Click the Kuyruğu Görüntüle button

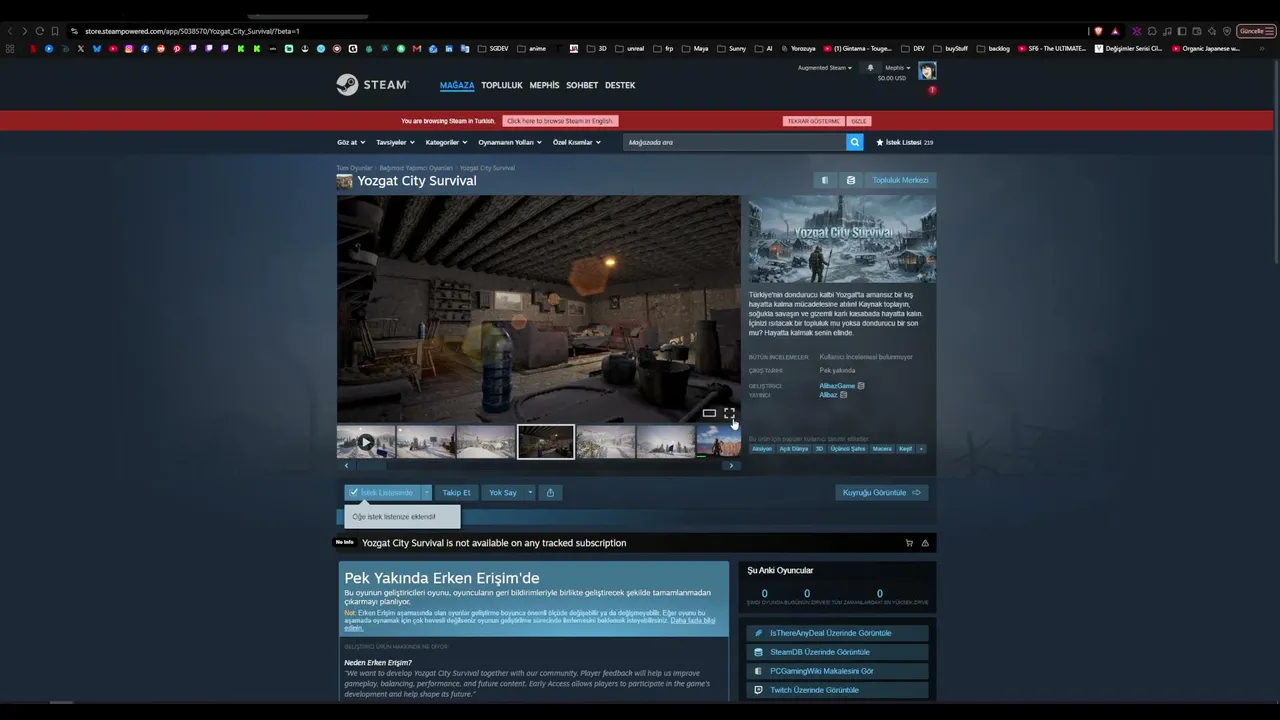(881, 492)
